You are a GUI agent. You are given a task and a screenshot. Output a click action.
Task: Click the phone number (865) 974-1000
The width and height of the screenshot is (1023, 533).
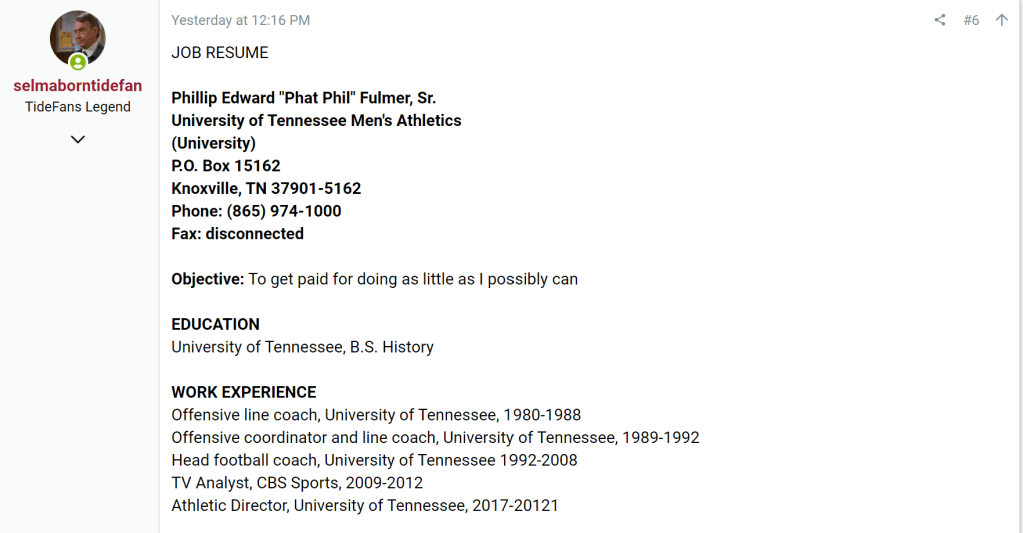point(284,211)
